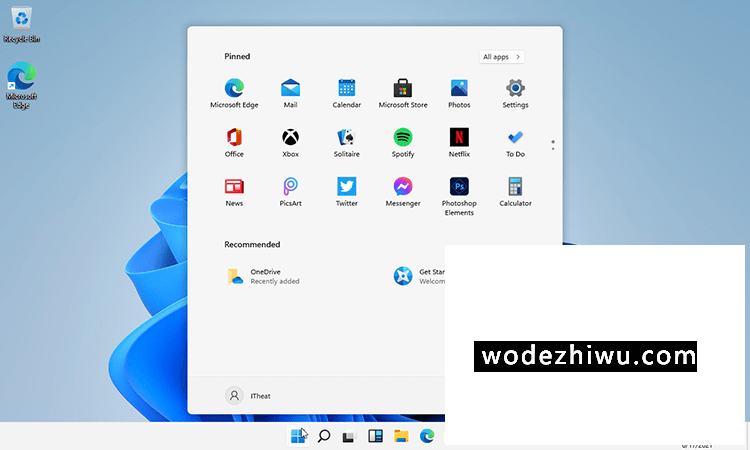Viewport: 750px width, 450px height.
Task: Open the Twitter app
Action: click(346, 192)
